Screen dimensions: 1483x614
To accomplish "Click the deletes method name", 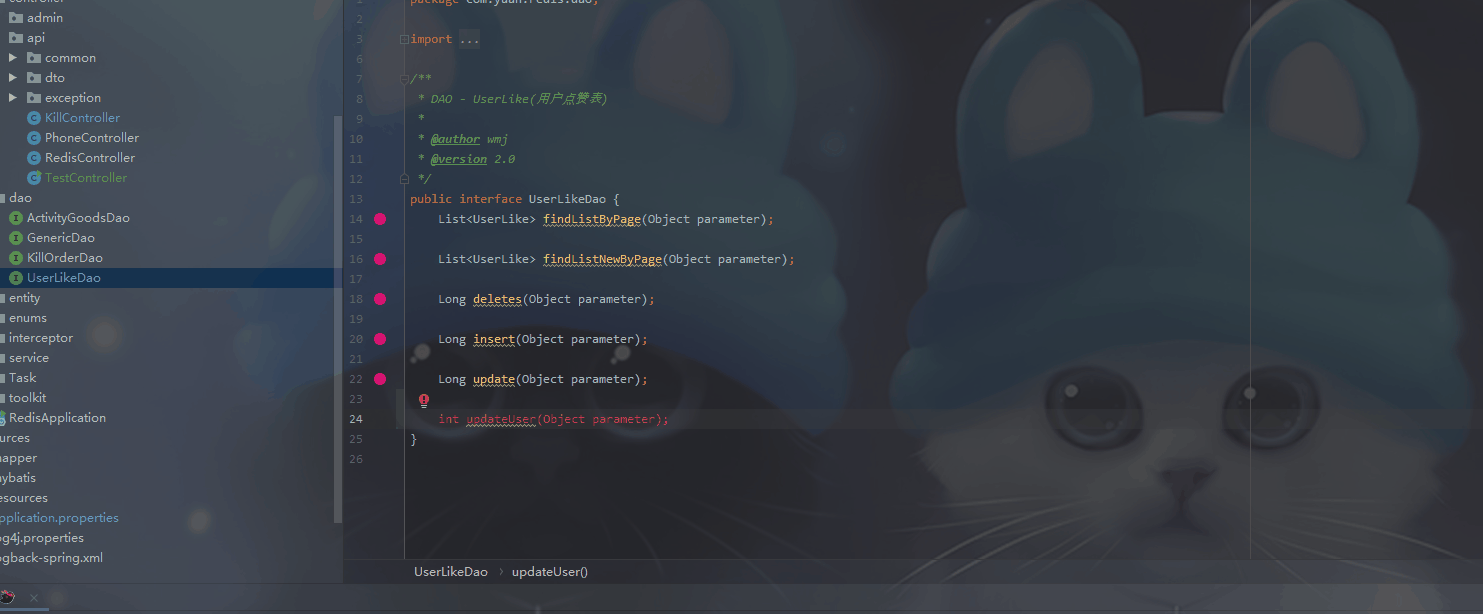I will [x=497, y=299].
